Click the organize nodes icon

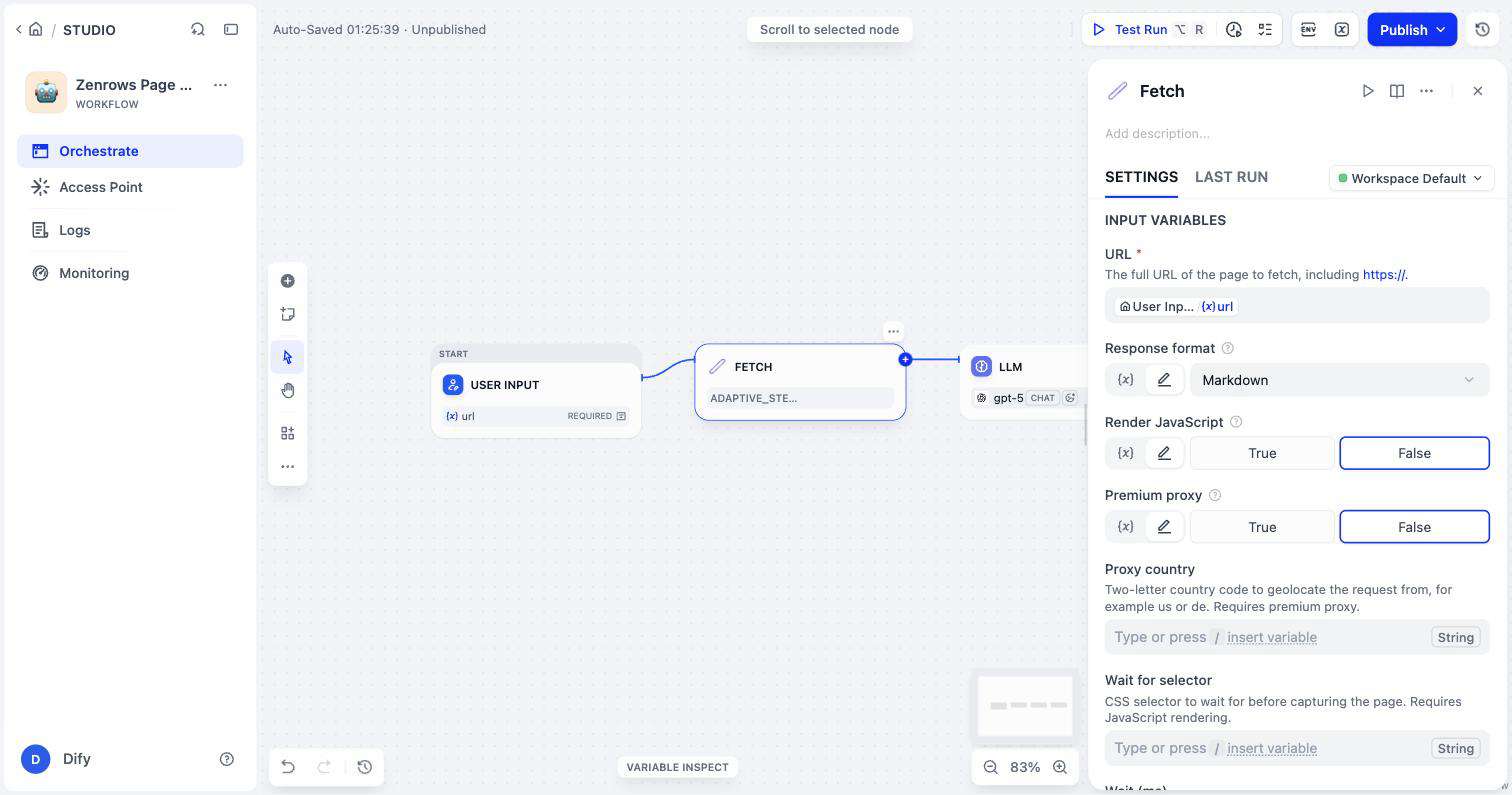[288, 433]
